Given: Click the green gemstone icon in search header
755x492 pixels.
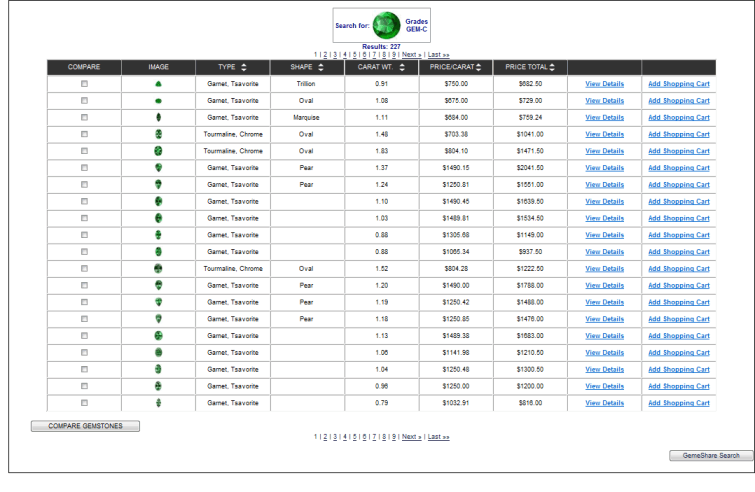Looking at the screenshot, I should click(386, 25).
